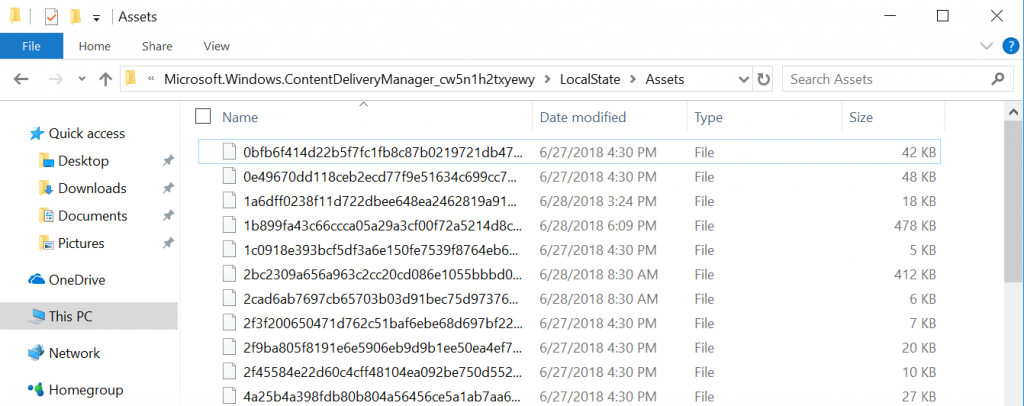
Task: Select file 4a25b4a398fdb80b804a56456ce5a1ab7aa6...
Action: (569, 396)
